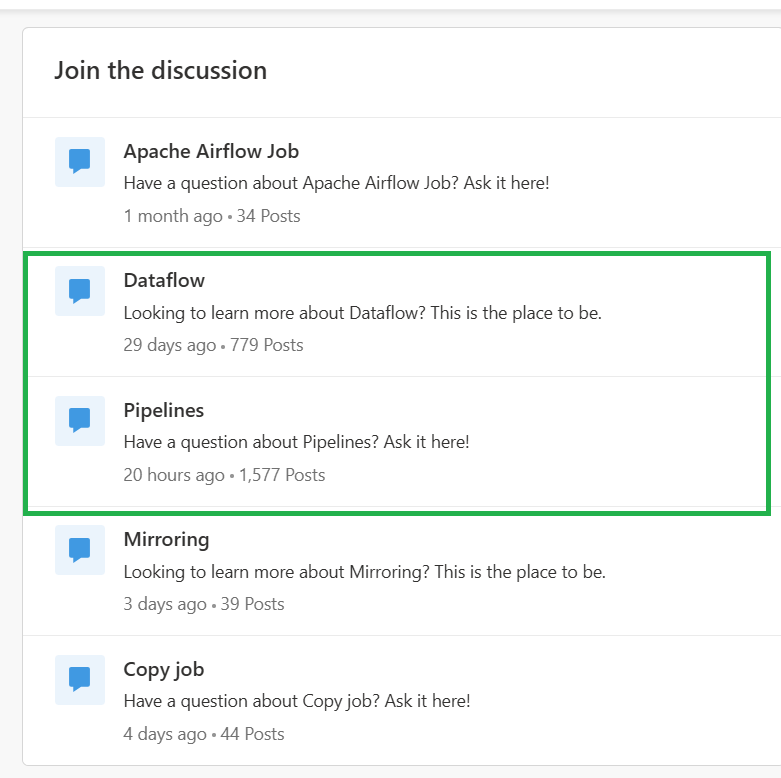Screen dimensions: 781x778
Task: Click the Dataflow forum chat icon
Action: point(80,291)
